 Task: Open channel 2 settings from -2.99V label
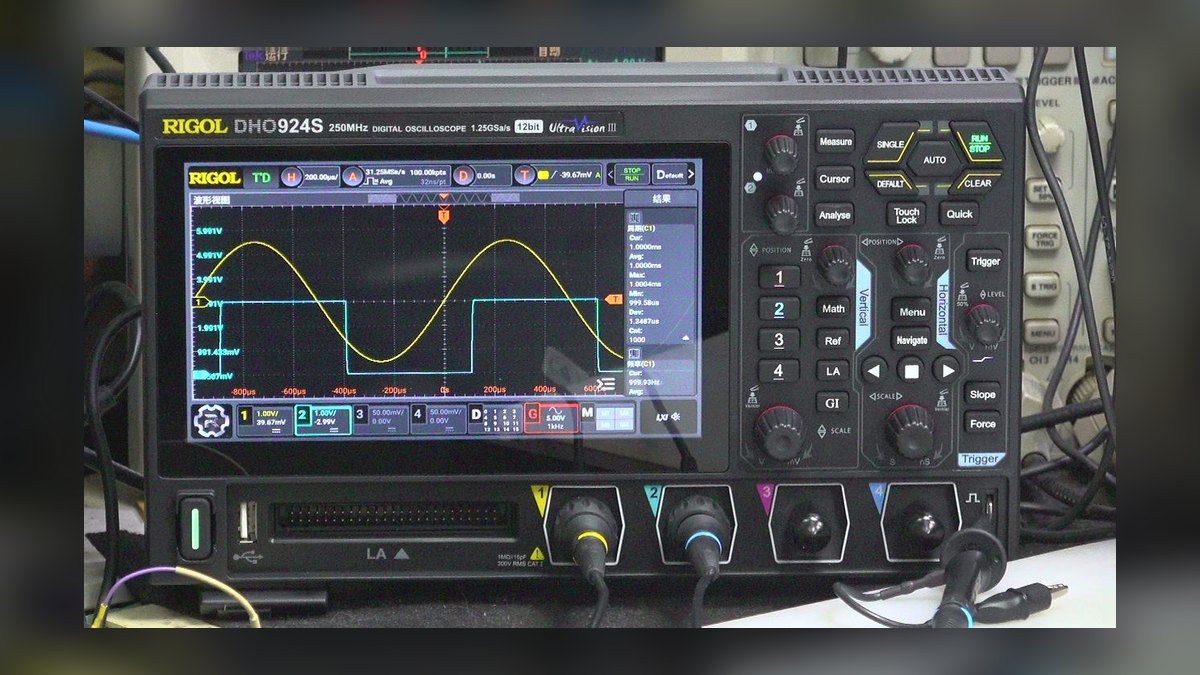click(323, 420)
